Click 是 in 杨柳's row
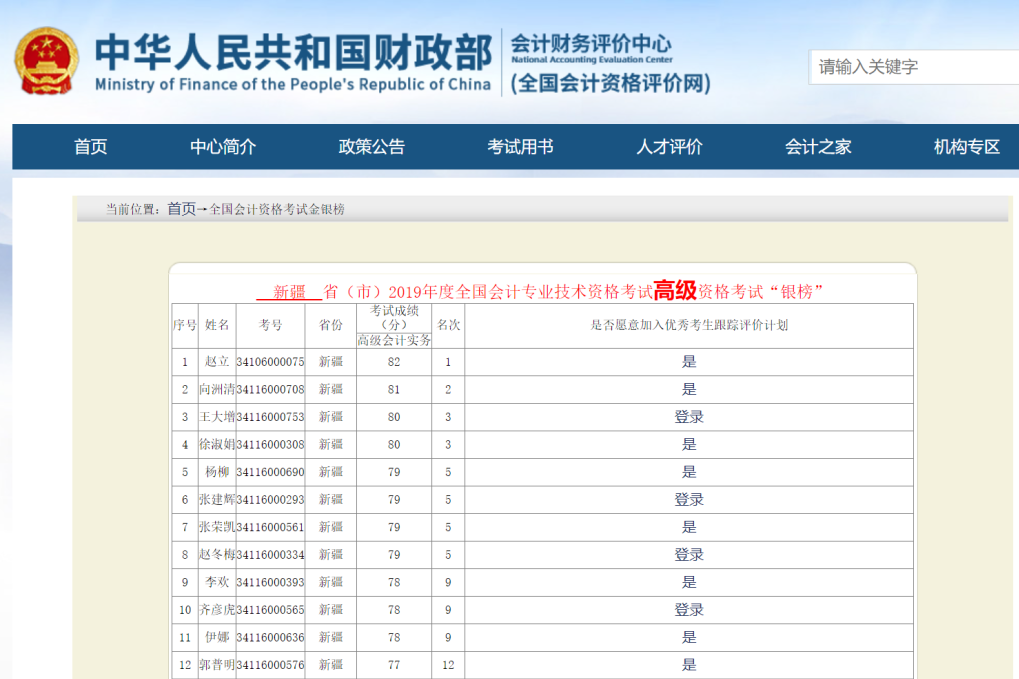This screenshot has height=679, width=1019. (x=689, y=472)
